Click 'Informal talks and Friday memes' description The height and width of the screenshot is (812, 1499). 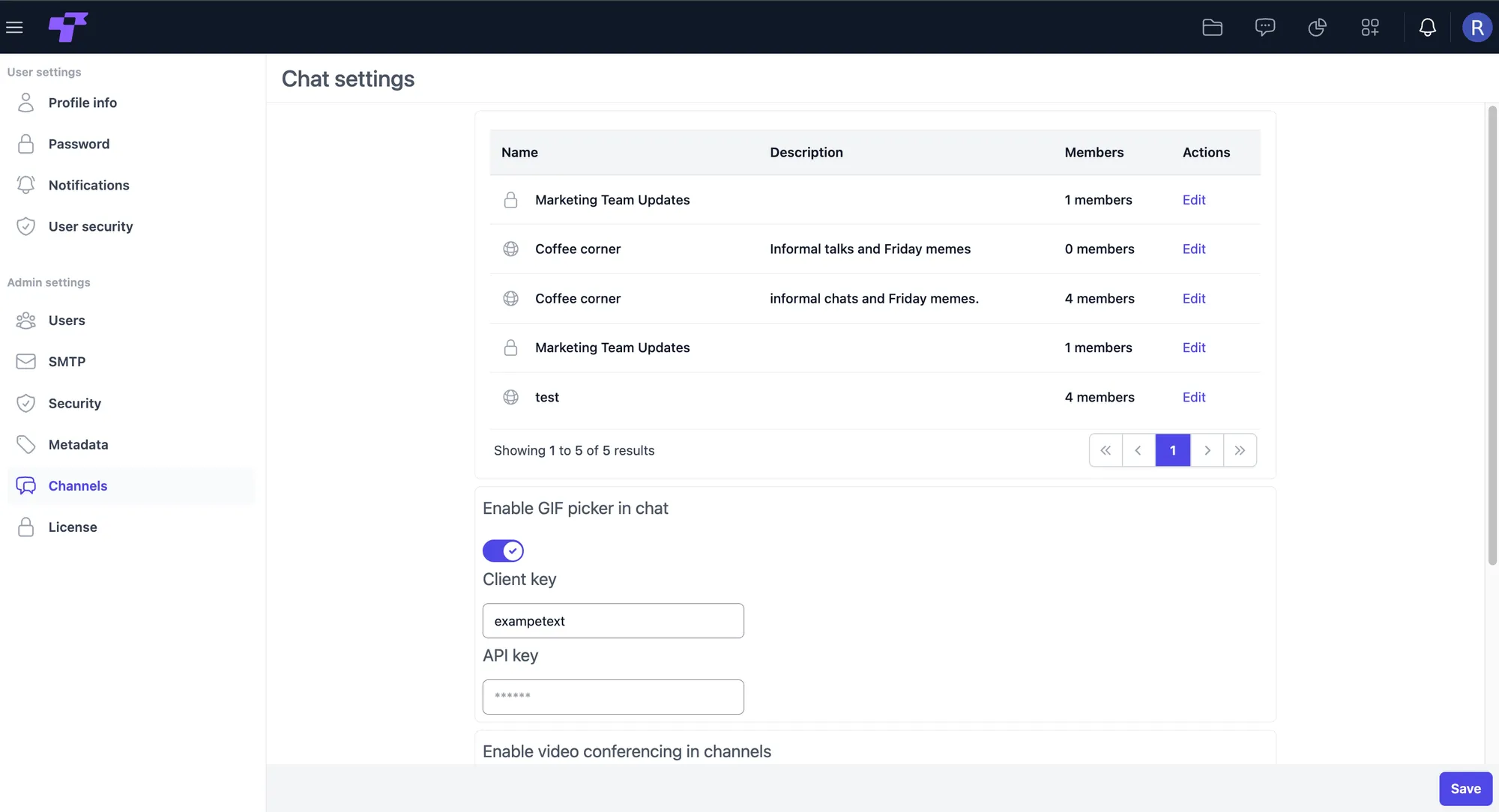pyautogui.click(x=870, y=249)
